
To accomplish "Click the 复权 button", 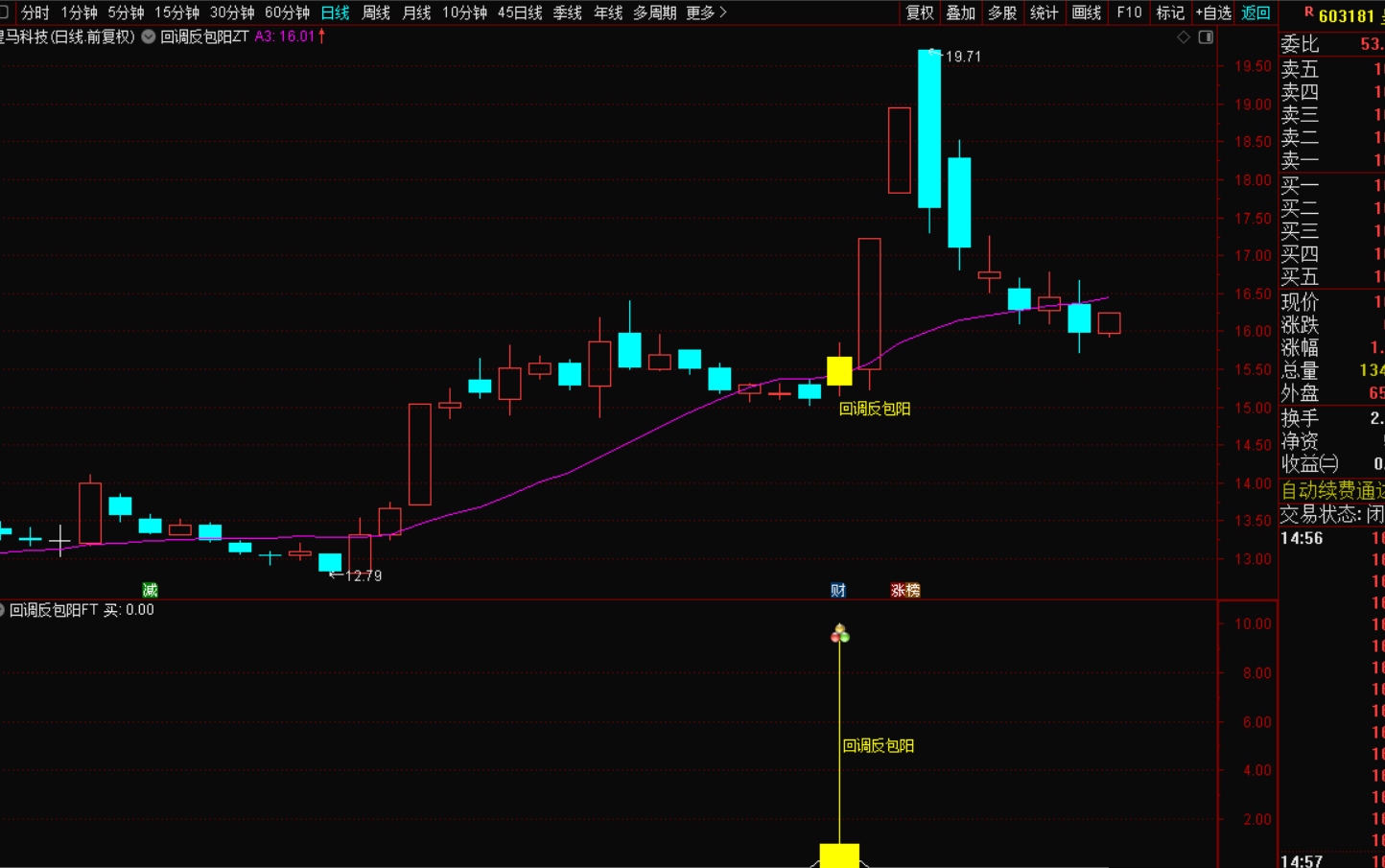I will [x=920, y=12].
